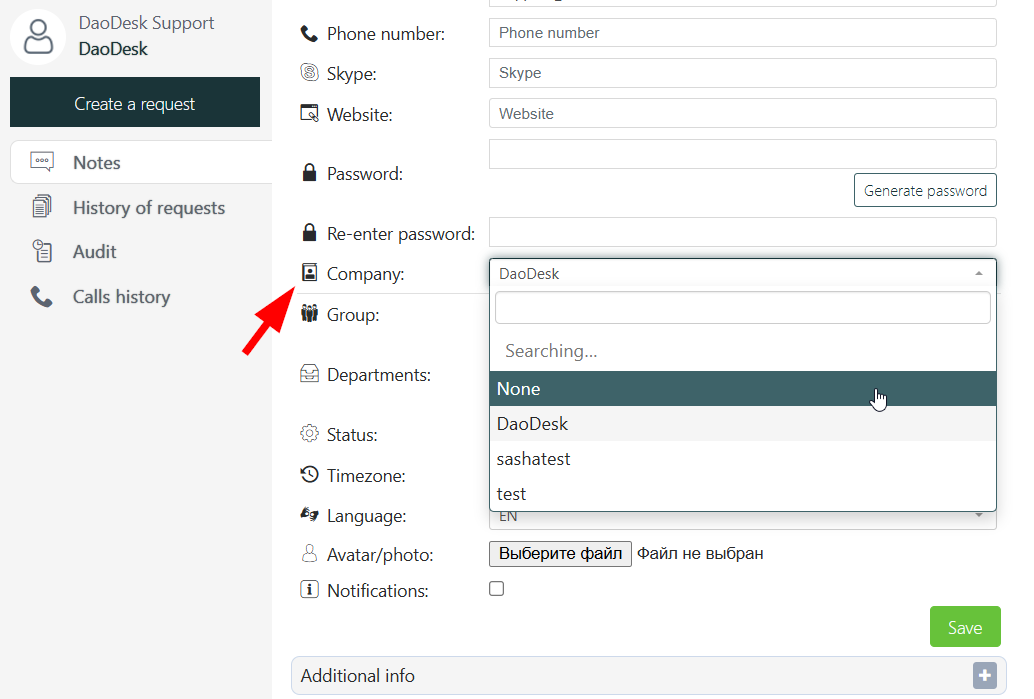Pick test from the company list
The image size is (1034, 699).
pyautogui.click(x=743, y=494)
